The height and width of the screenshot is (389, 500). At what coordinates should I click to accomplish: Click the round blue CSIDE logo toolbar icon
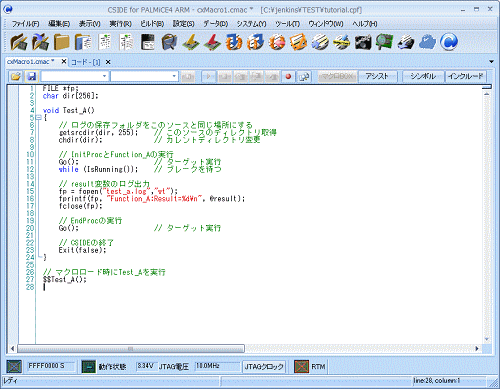point(449,42)
